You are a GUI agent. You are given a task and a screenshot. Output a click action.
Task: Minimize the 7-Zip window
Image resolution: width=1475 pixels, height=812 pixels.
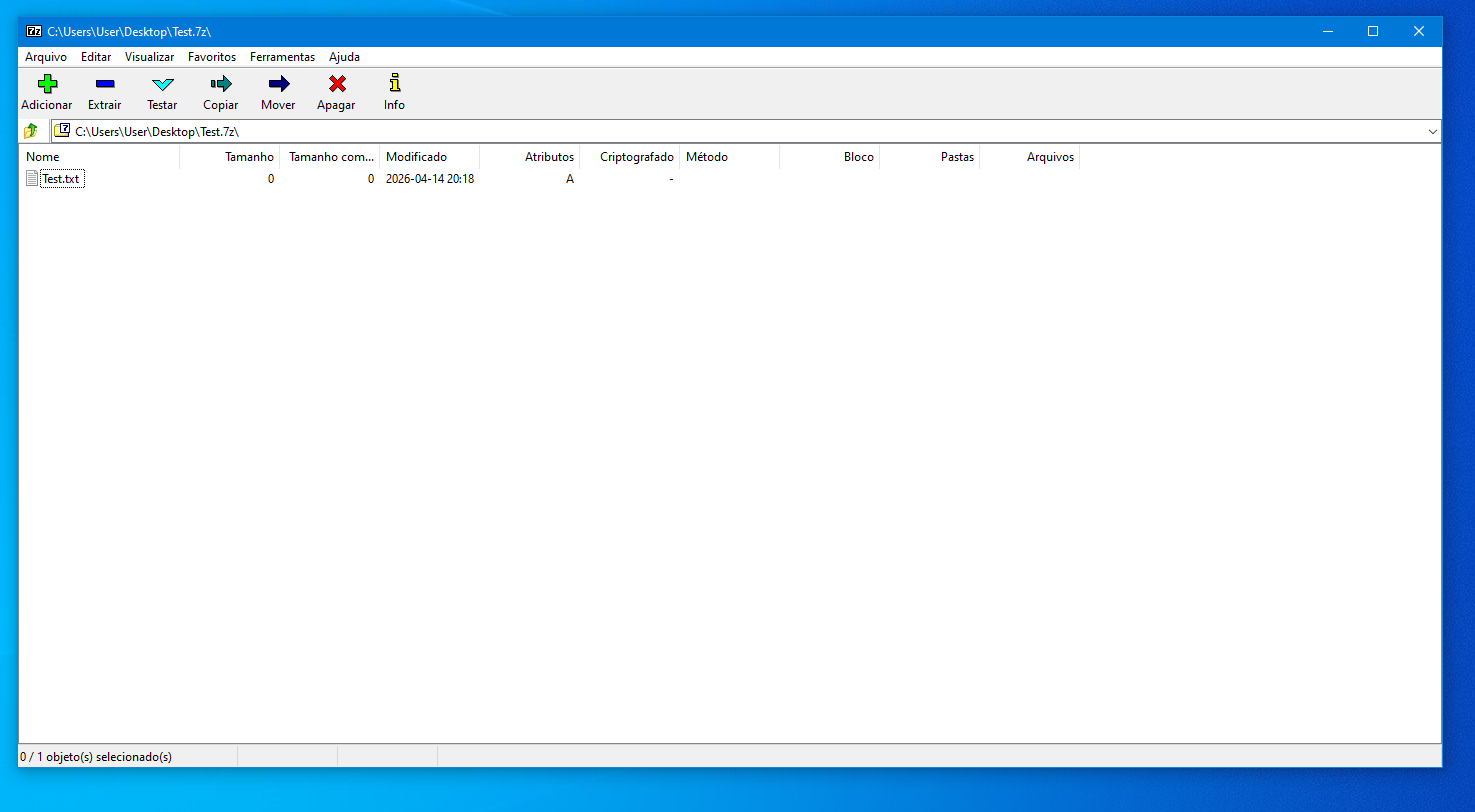point(1327,31)
